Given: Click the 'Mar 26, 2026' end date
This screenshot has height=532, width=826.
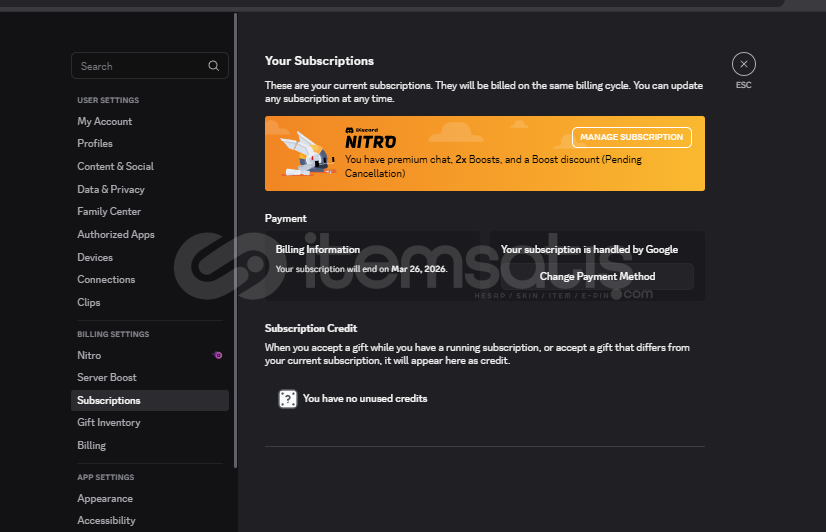Looking at the screenshot, I should click(x=419, y=269).
